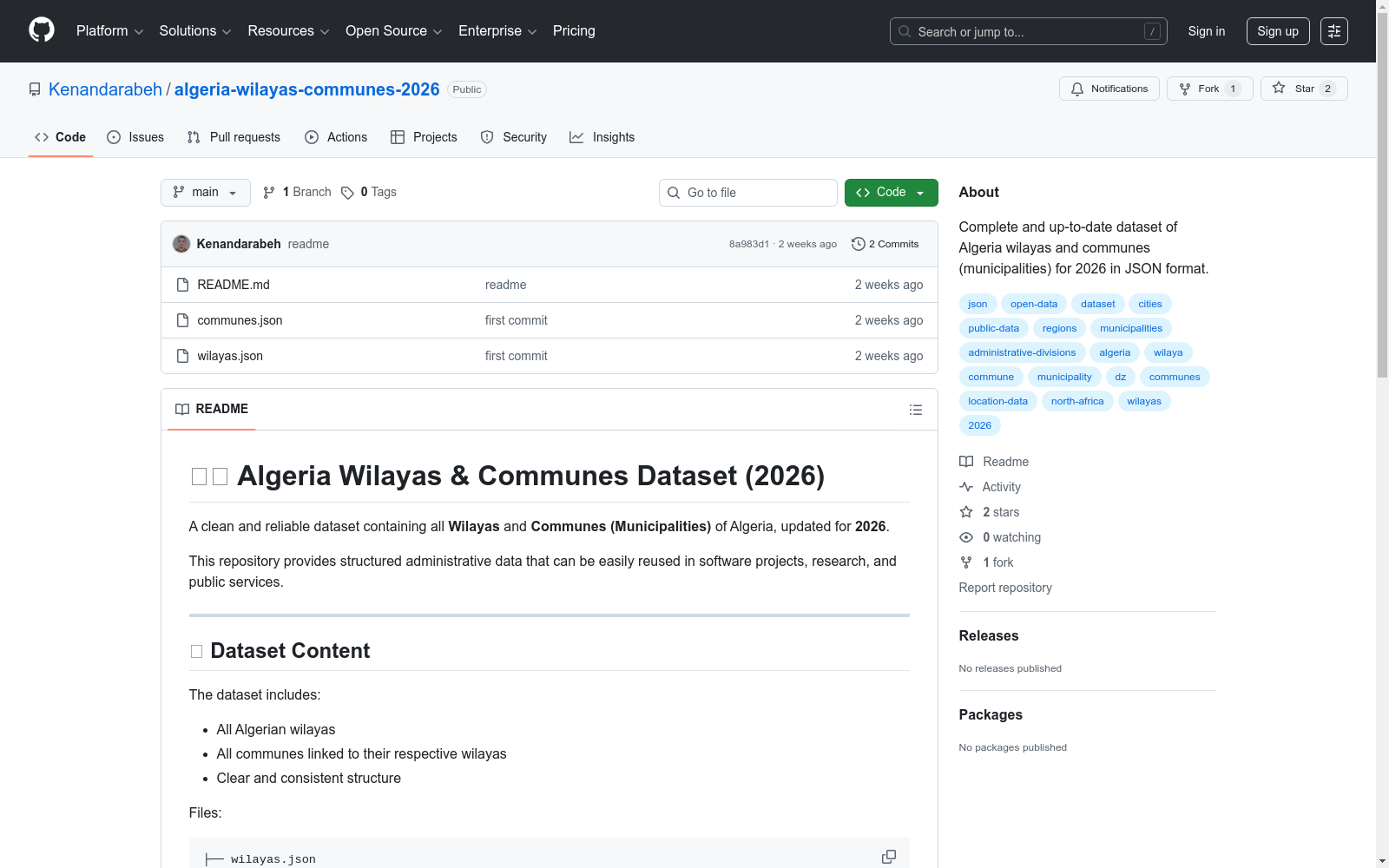Open the green Code dropdown
Viewport: 1389px width, 868px height.
pyautogui.click(x=891, y=193)
